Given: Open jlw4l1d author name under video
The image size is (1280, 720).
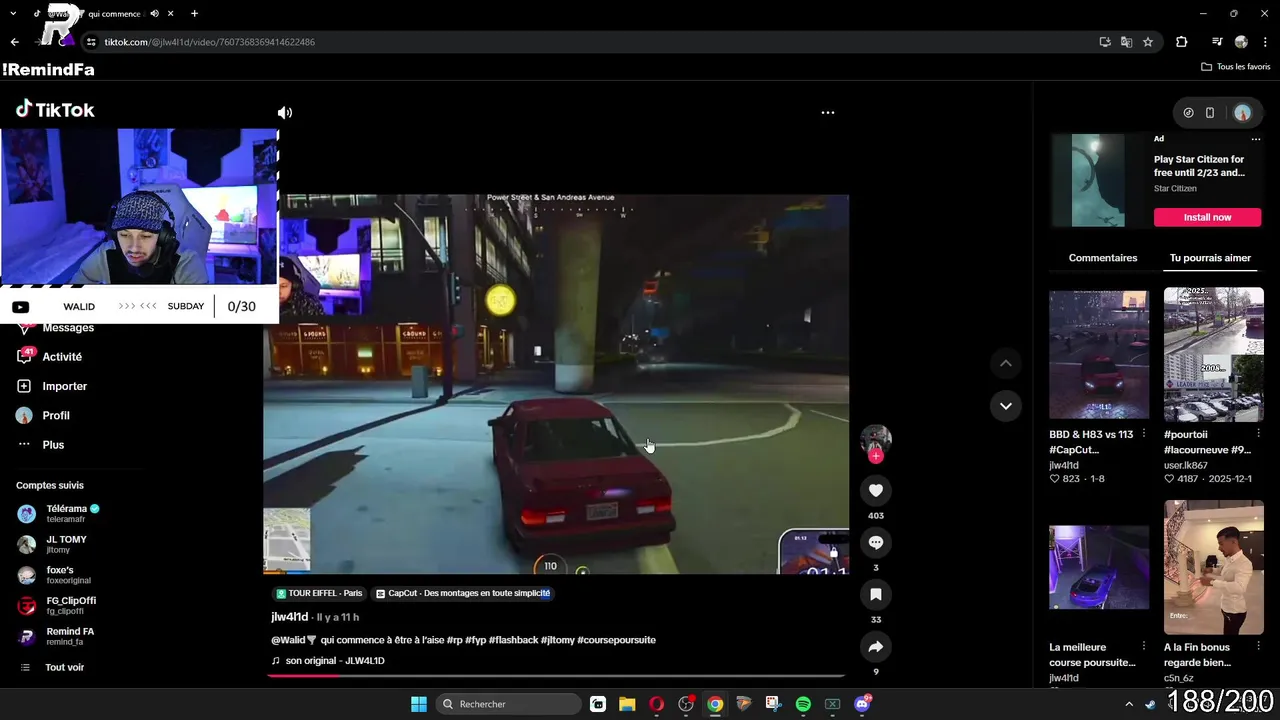Looking at the screenshot, I should pos(289,617).
